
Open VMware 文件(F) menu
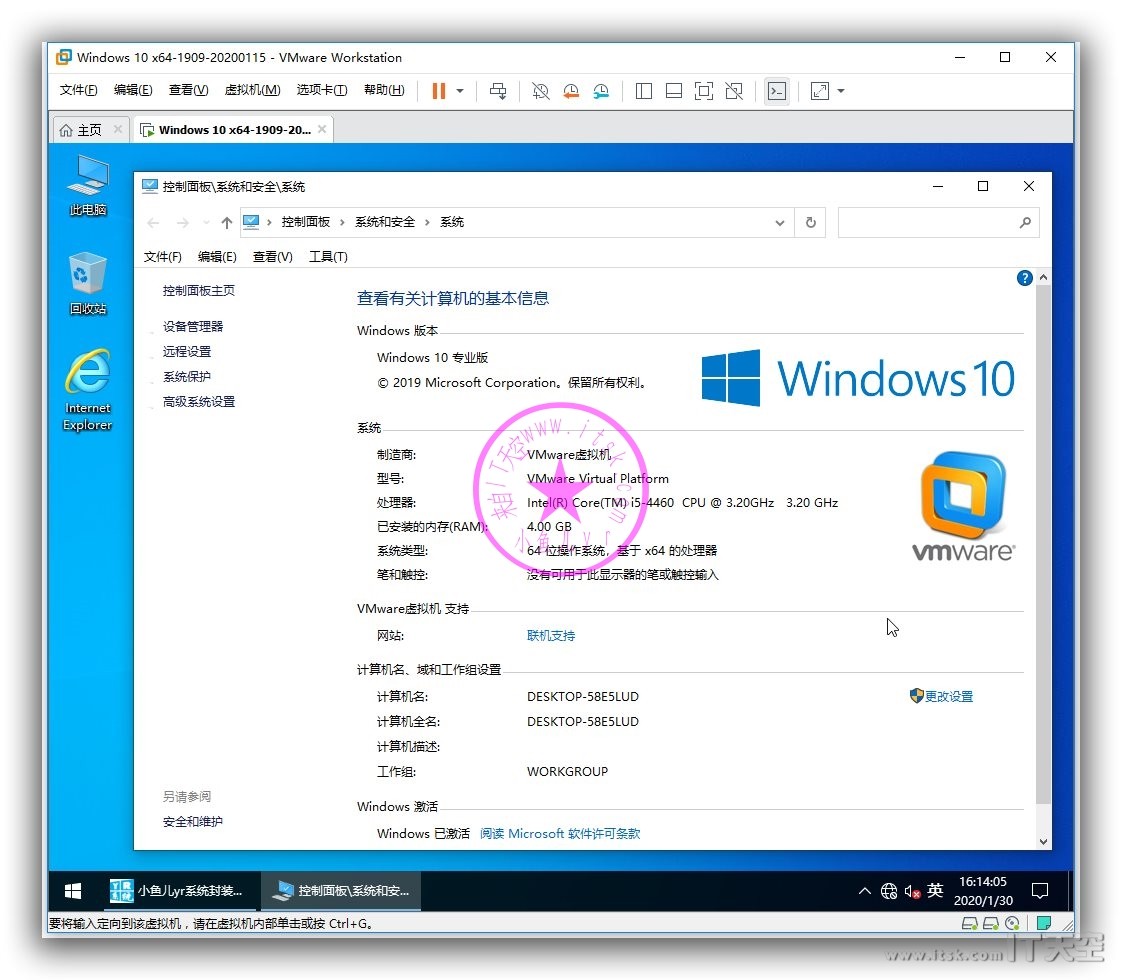pos(78,89)
